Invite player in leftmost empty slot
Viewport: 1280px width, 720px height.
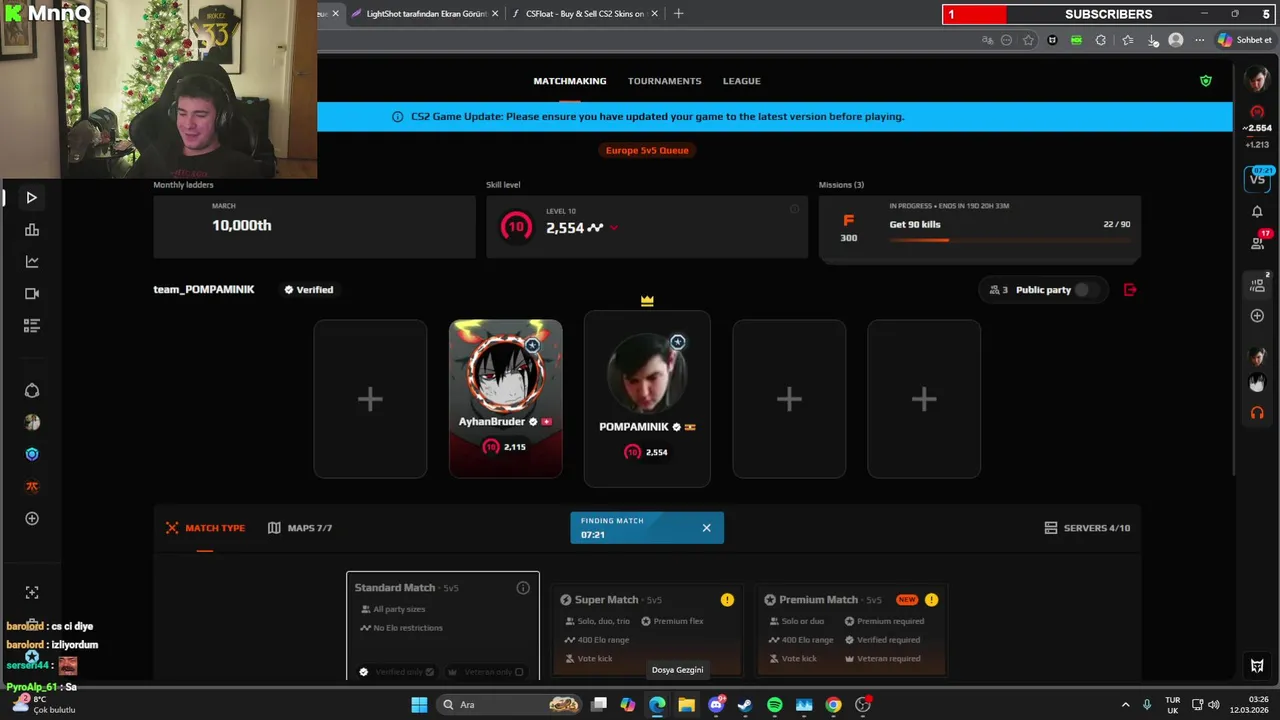(370, 399)
